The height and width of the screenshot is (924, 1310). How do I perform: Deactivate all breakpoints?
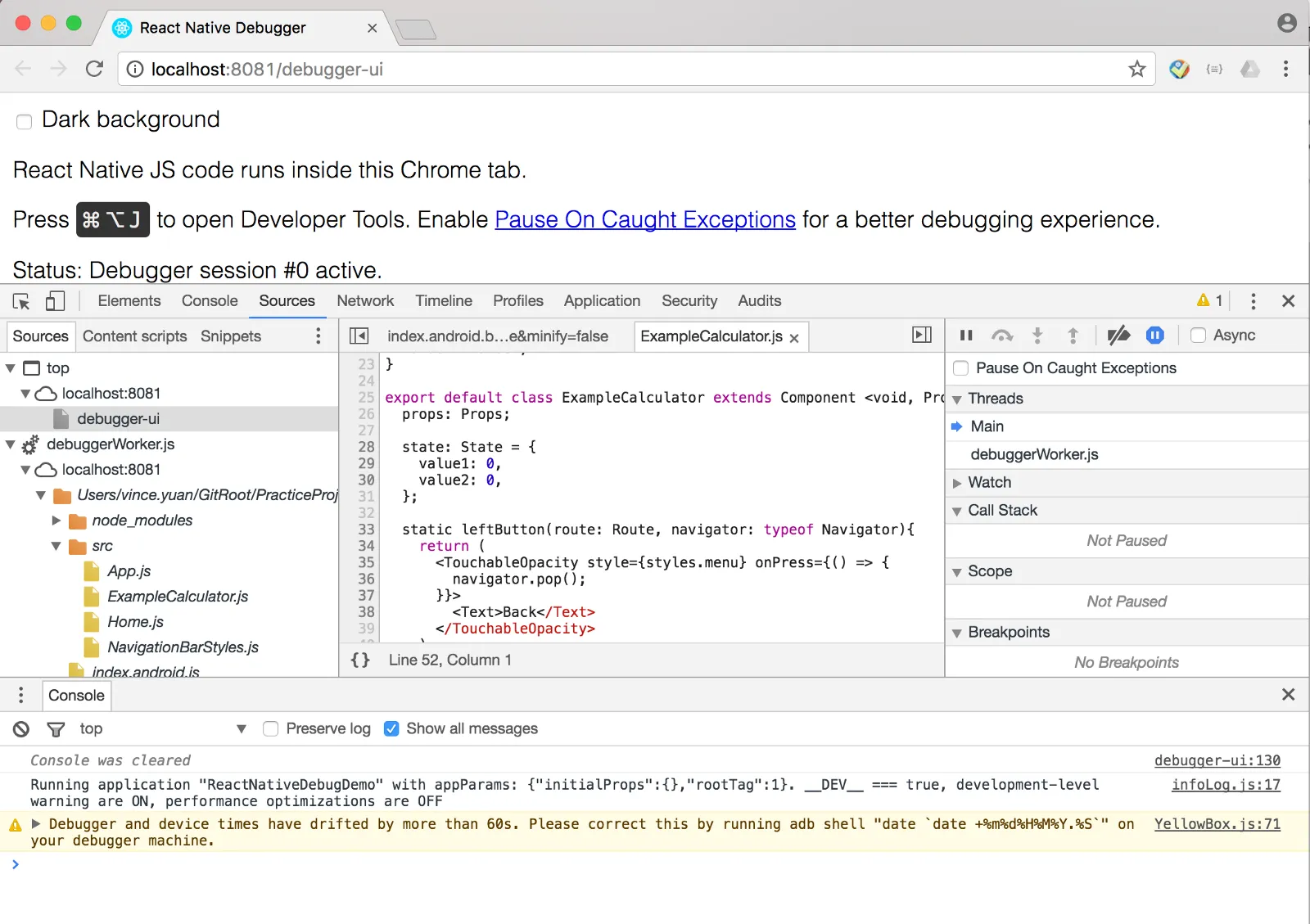click(x=1118, y=335)
